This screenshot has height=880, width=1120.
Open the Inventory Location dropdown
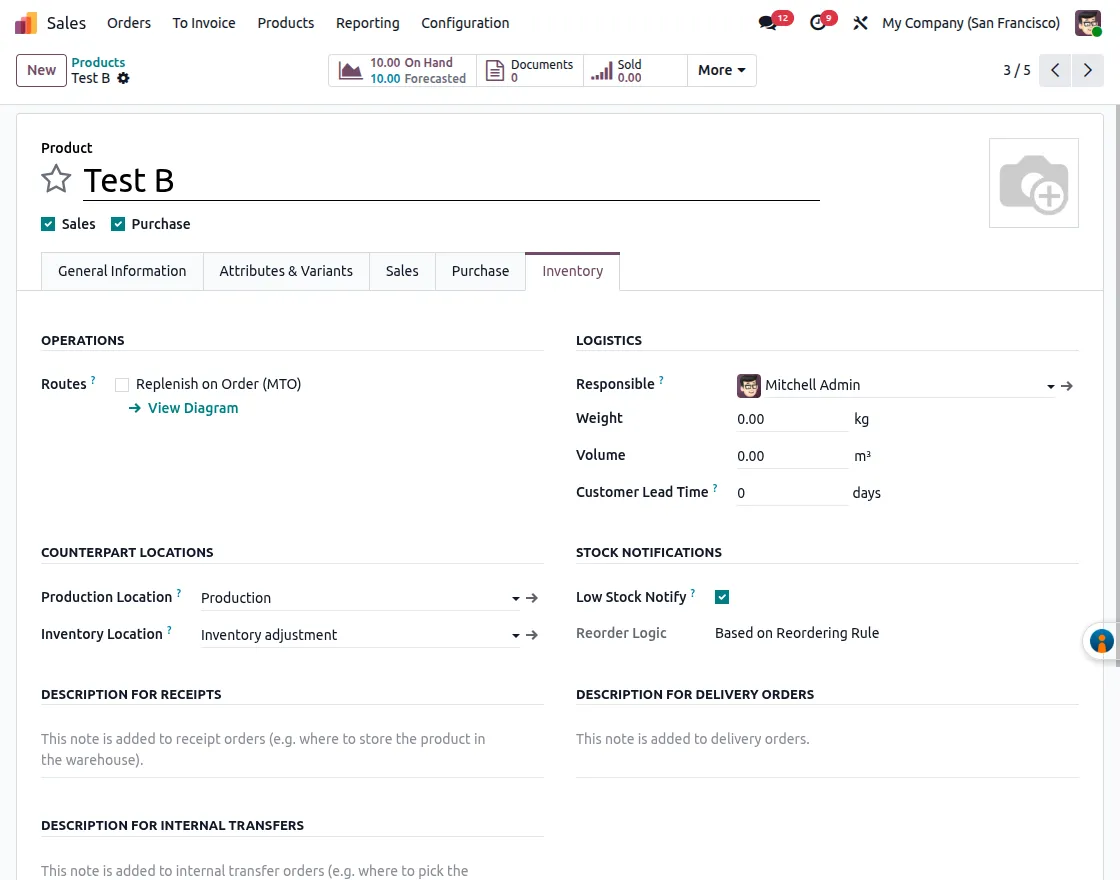click(x=516, y=634)
